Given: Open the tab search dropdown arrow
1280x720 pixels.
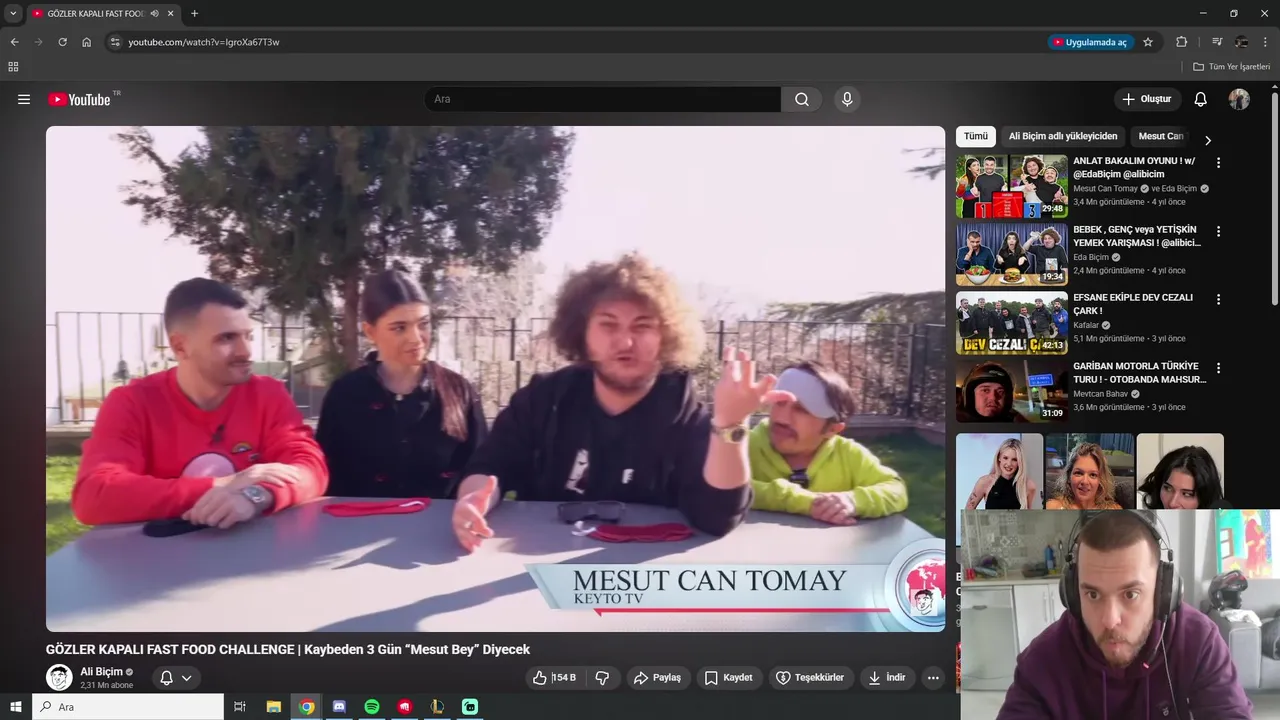Looking at the screenshot, I should coord(13,14).
